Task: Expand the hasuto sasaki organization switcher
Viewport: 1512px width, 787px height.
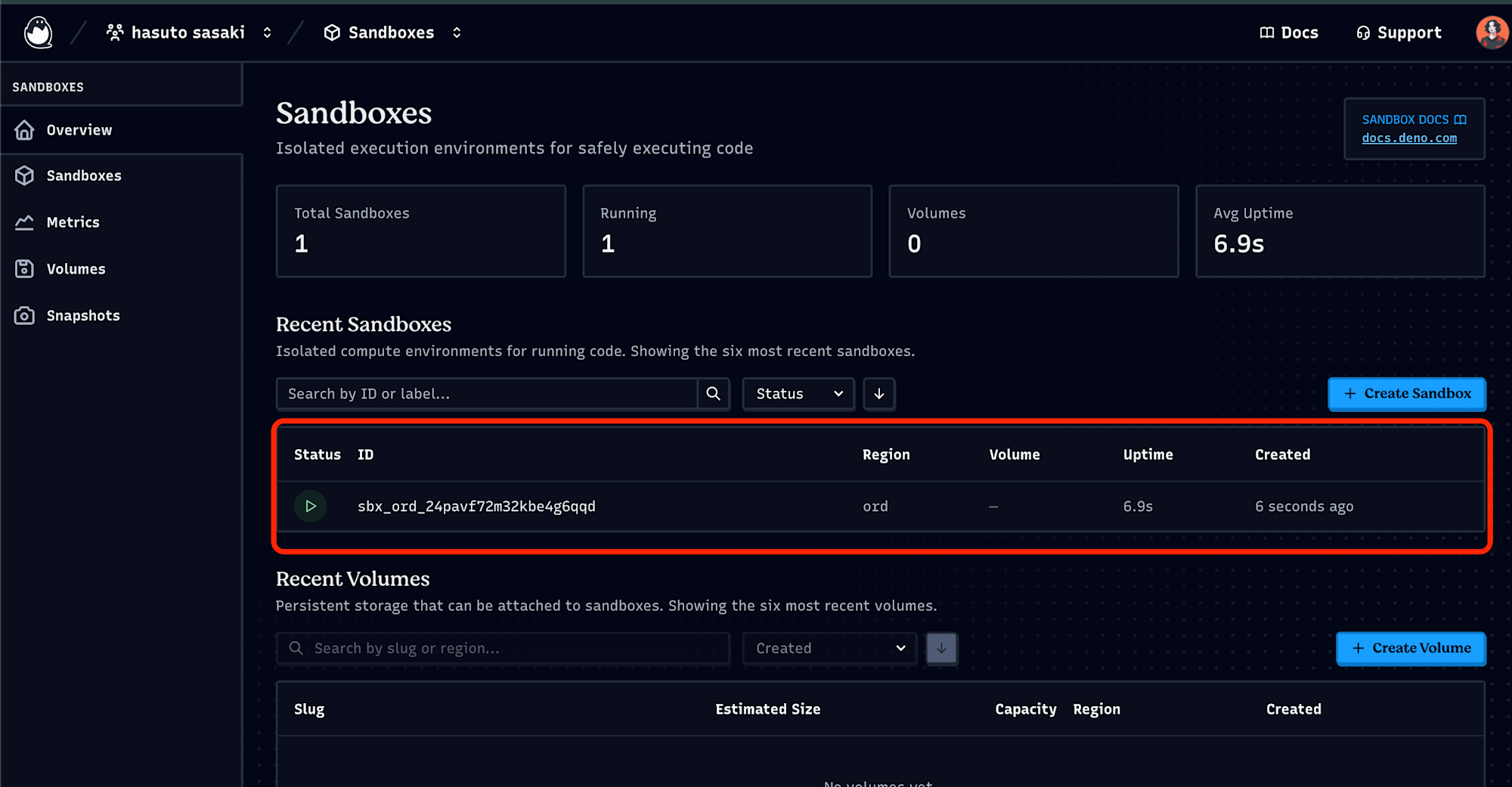Action: click(x=267, y=33)
